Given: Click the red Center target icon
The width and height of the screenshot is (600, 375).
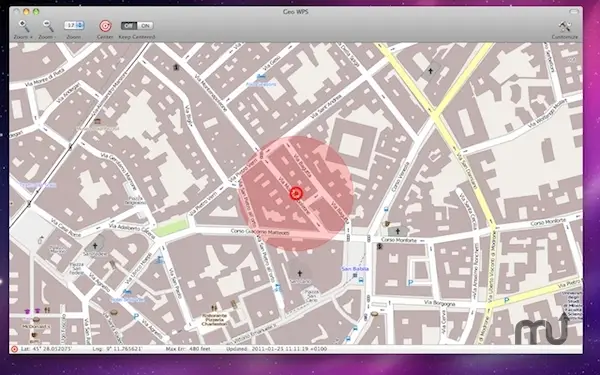Looking at the screenshot, I should [105, 26].
